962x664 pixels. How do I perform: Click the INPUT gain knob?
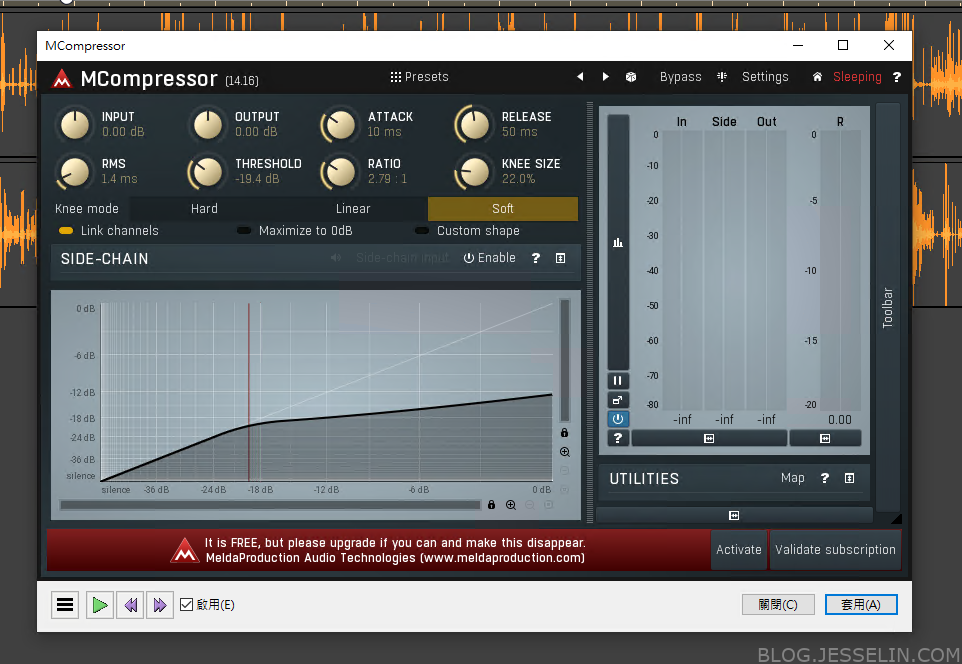coord(75,125)
